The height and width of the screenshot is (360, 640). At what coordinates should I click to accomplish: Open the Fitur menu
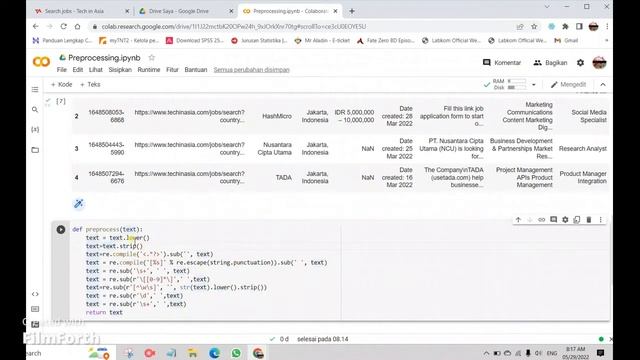click(172, 70)
